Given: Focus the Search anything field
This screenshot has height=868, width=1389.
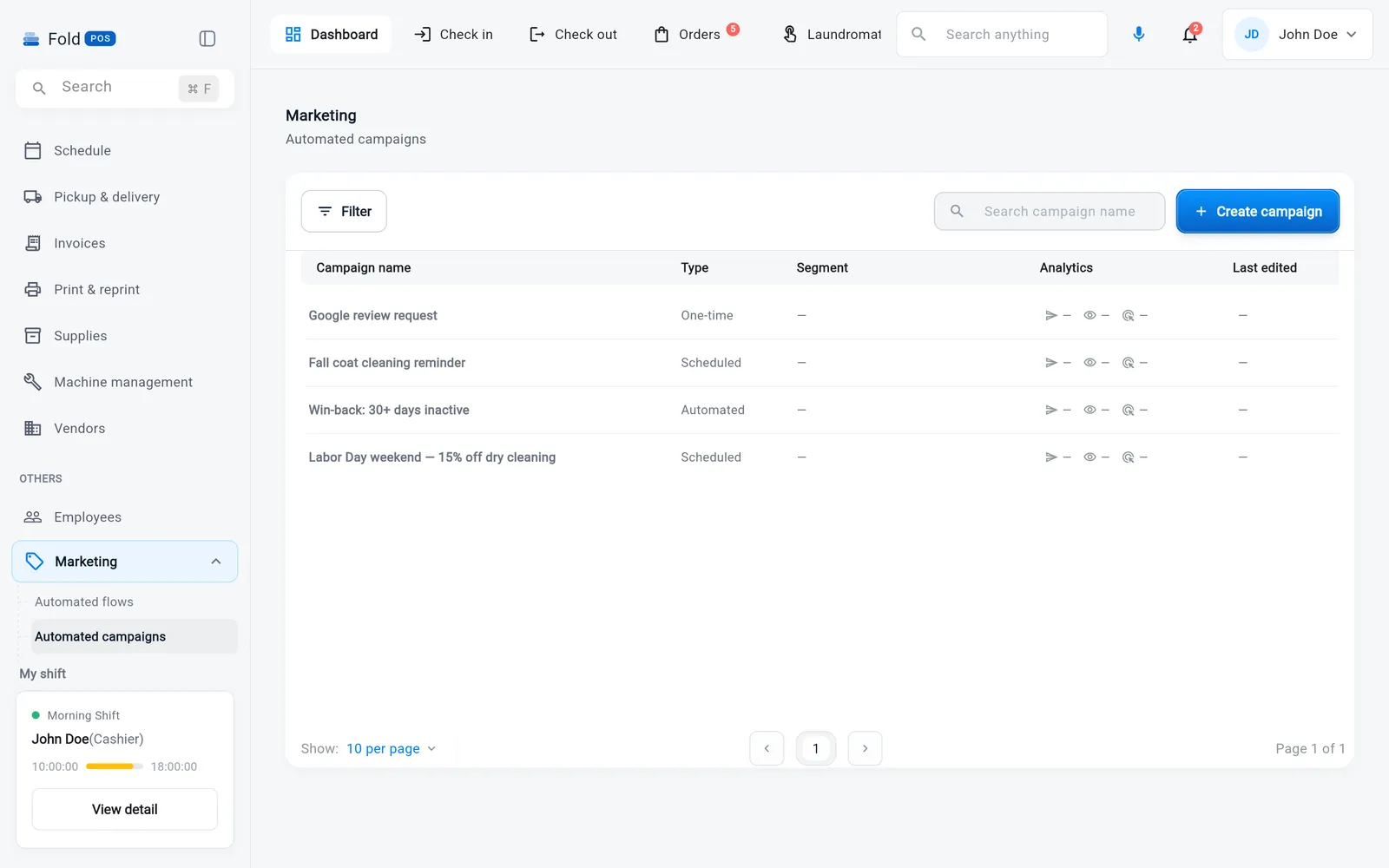Looking at the screenshot, I should tap(1002, 34).
